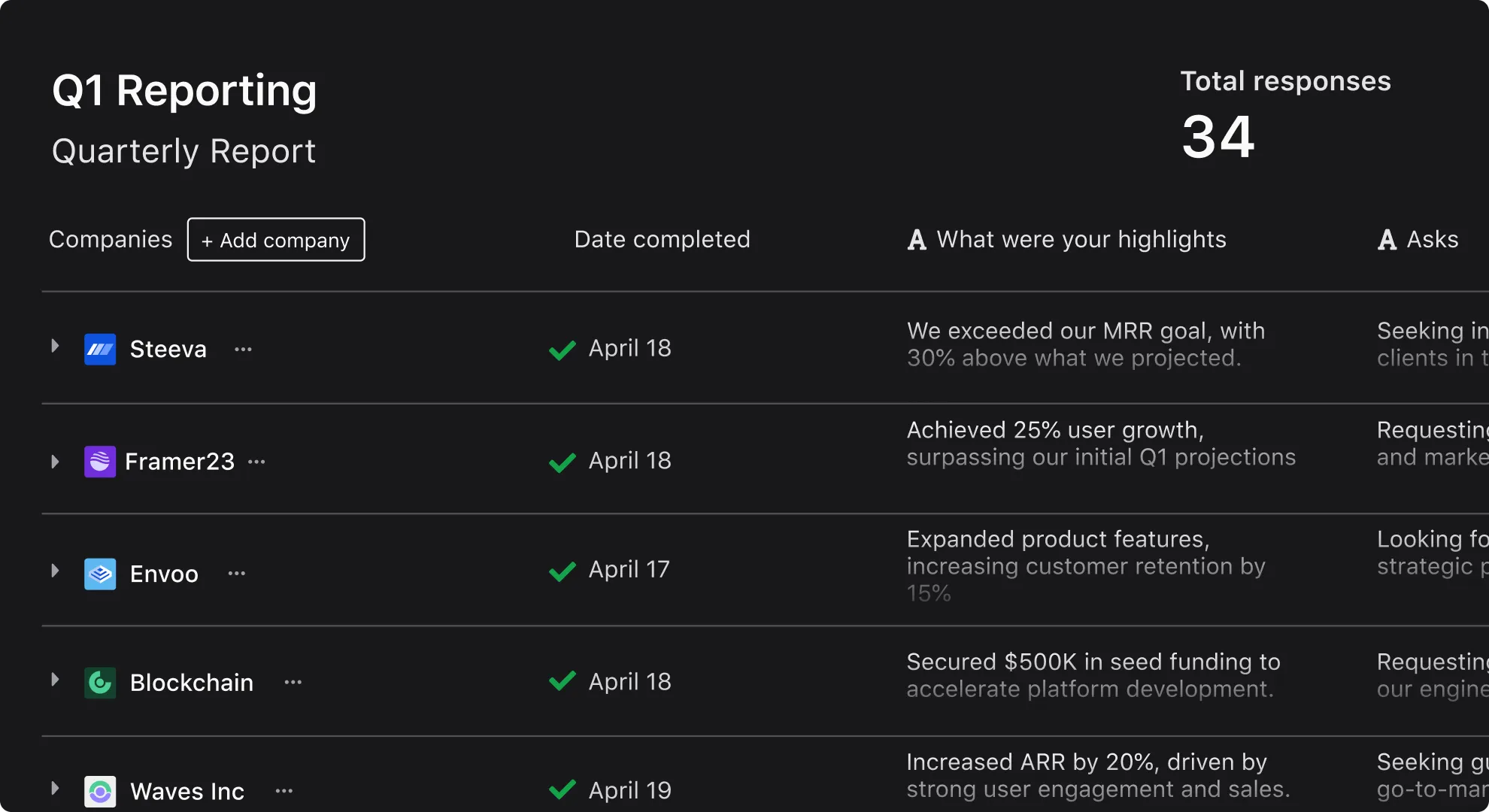
Task: Click the green checkmark icon in Waves Inc's row
Action: pos(561,791)
